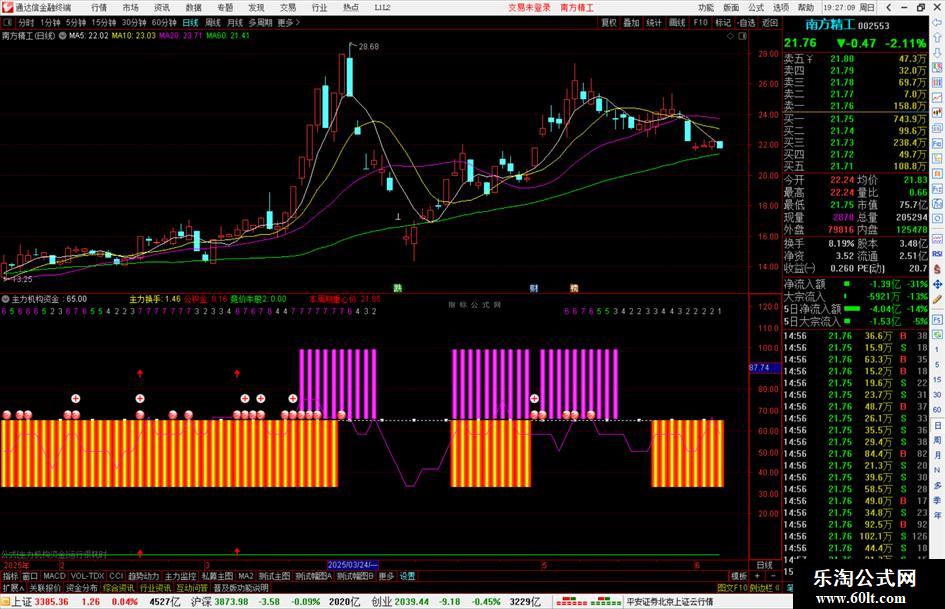945x609 pixels.
Task: Open 更多 indicator list
Action: point(386,576)
